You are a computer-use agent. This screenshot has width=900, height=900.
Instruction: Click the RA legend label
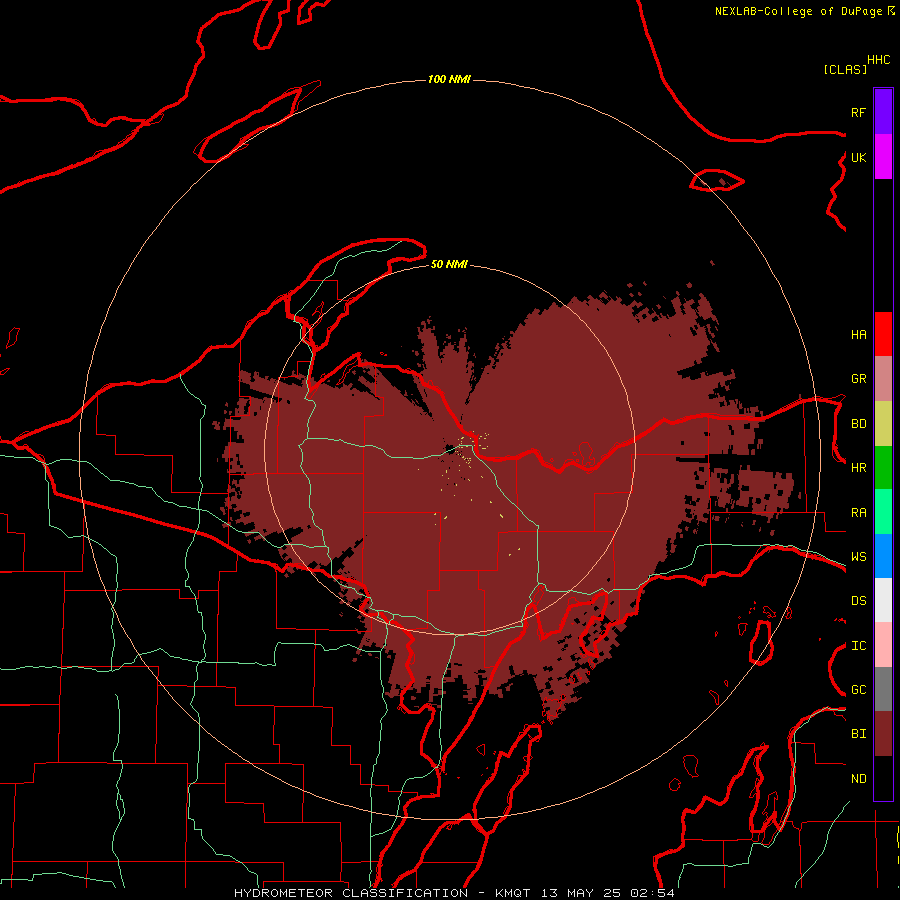[x=858, y=513]
